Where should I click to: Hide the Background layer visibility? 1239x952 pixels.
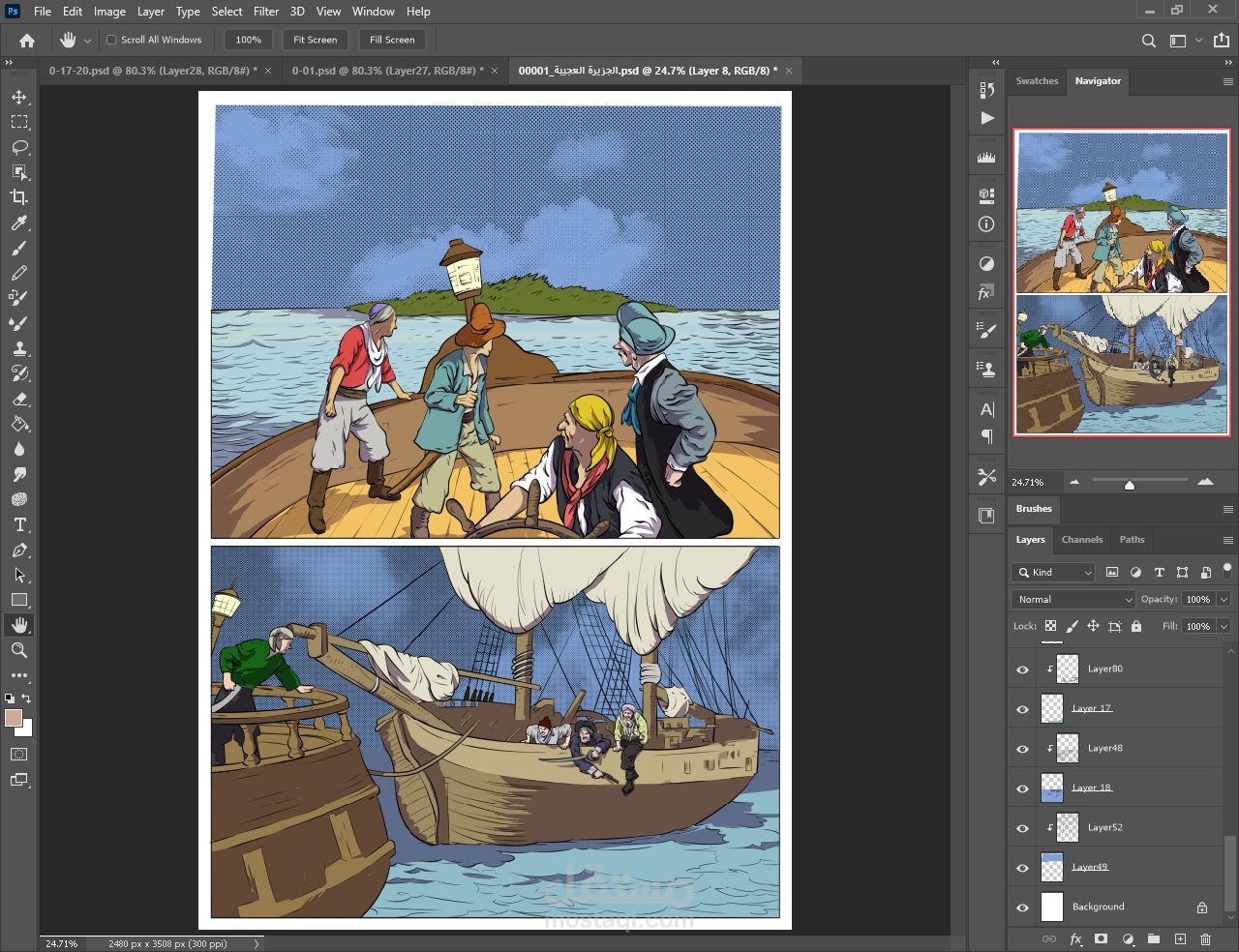coord(1022,907)
